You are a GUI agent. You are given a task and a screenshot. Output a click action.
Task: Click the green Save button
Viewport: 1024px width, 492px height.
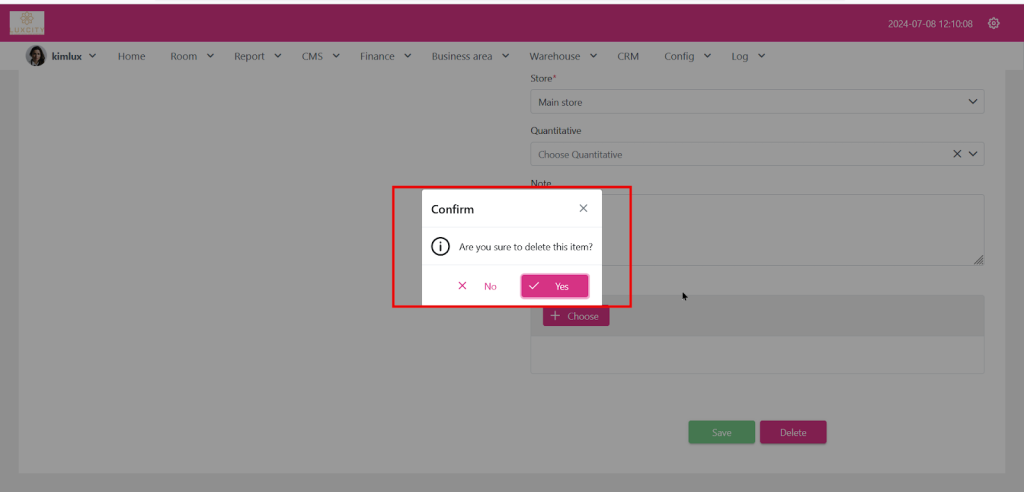tap(721, 433)
